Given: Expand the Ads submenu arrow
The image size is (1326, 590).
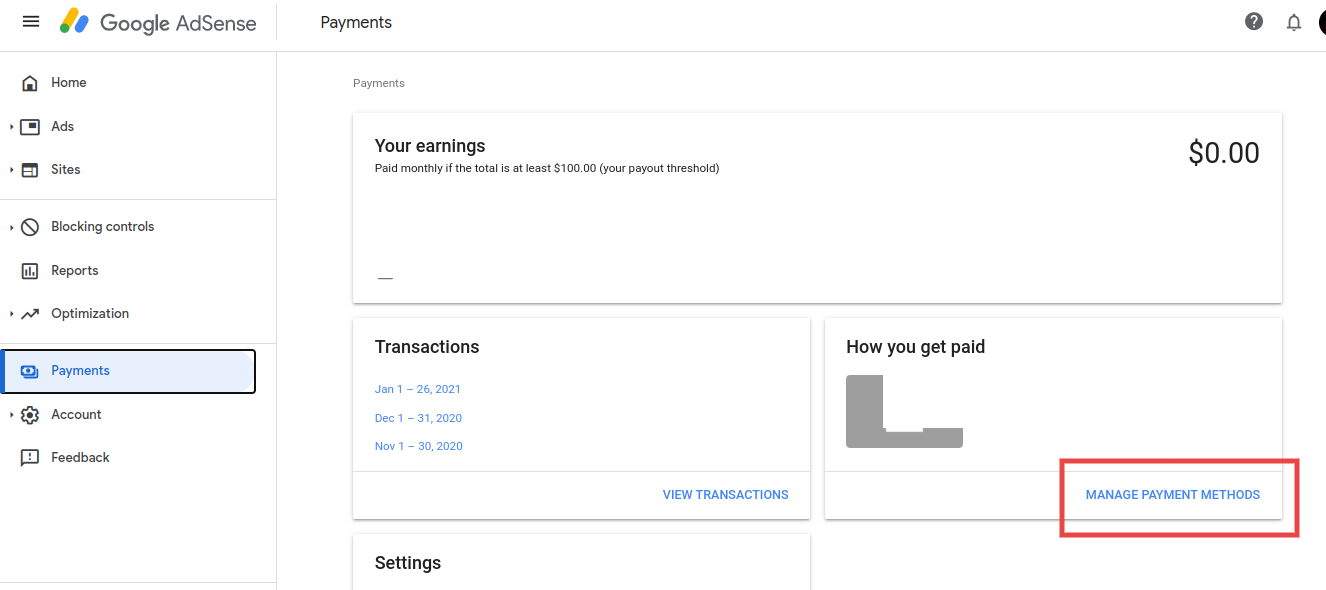Looking at the screenshot, I should (x=11, y=127).
